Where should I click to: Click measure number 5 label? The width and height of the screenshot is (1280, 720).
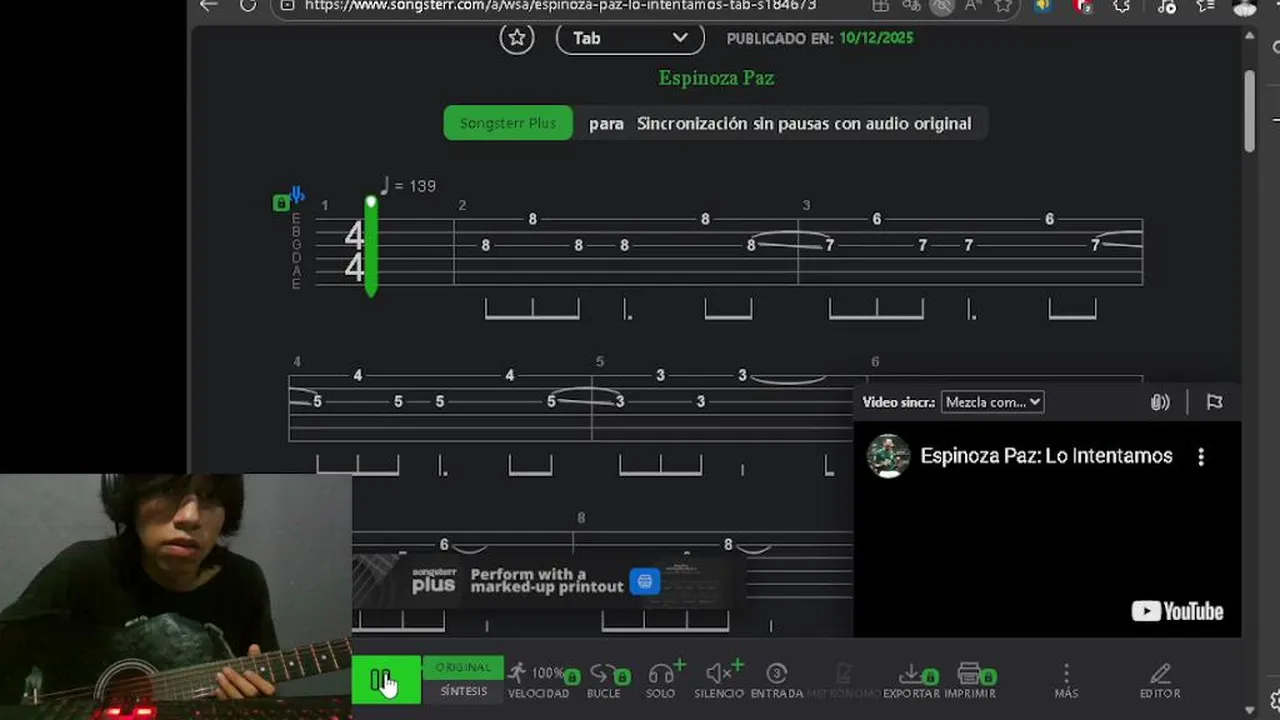(x=600, y=362)
